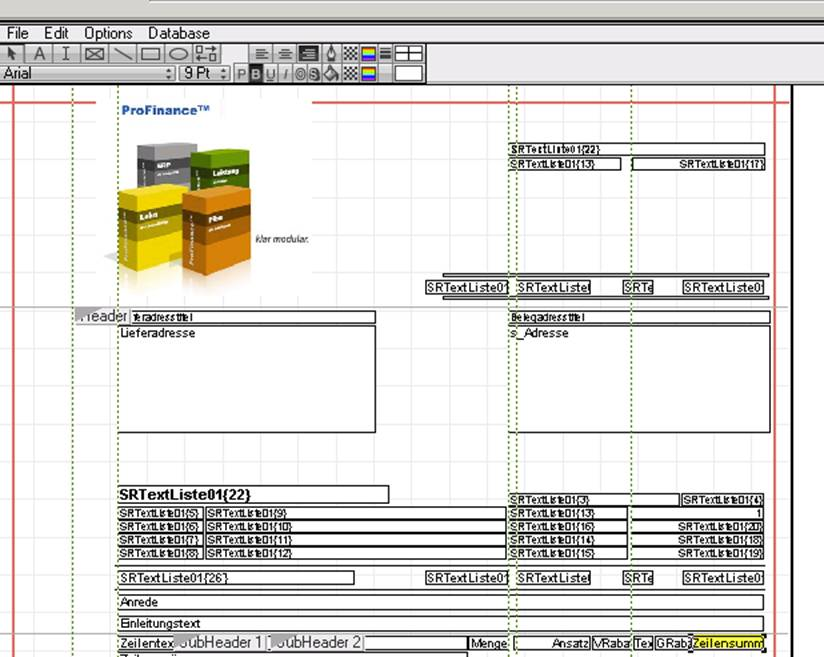The image size is (824, 657).
Task: Pick the diagonal line drawing tool
Action: click(122, 54)
